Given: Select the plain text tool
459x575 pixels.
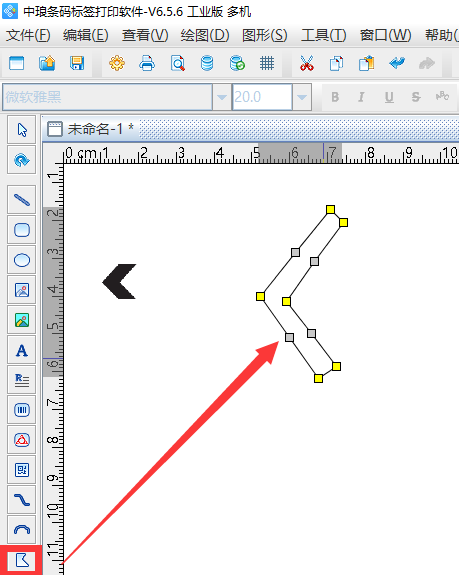Looking at the screenshot, I should (x=22, y=350).
